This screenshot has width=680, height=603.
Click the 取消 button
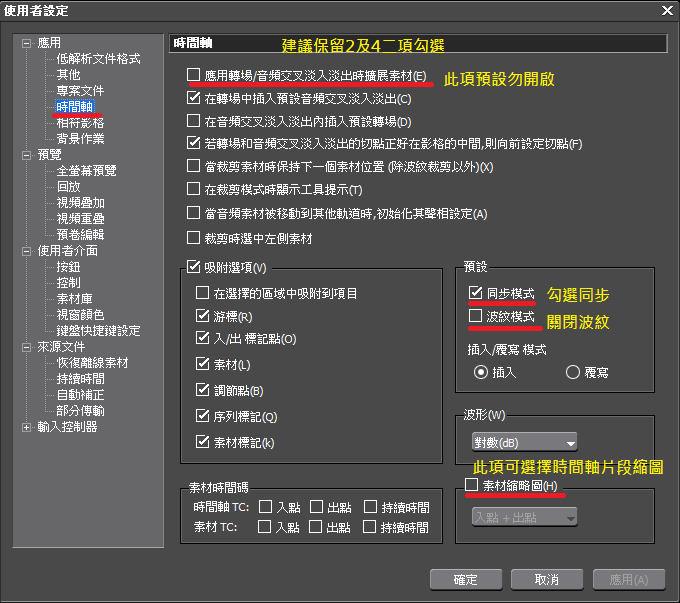click(x=546, y=579)
